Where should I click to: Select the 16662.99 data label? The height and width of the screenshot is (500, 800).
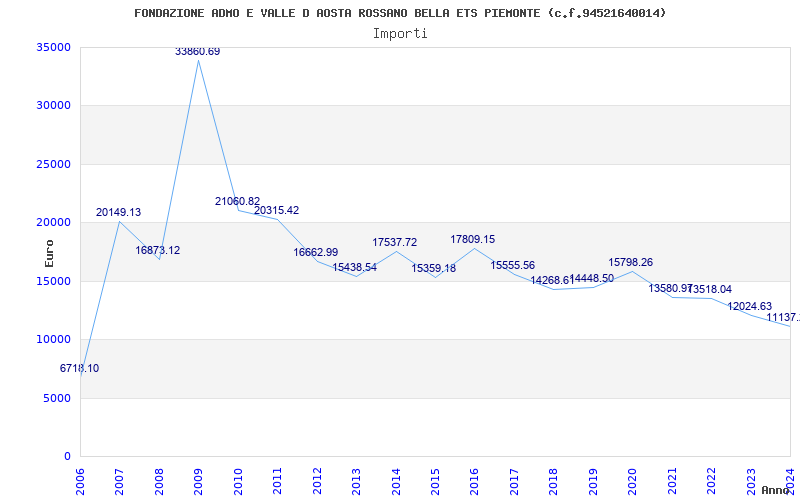tap(315, 253)
